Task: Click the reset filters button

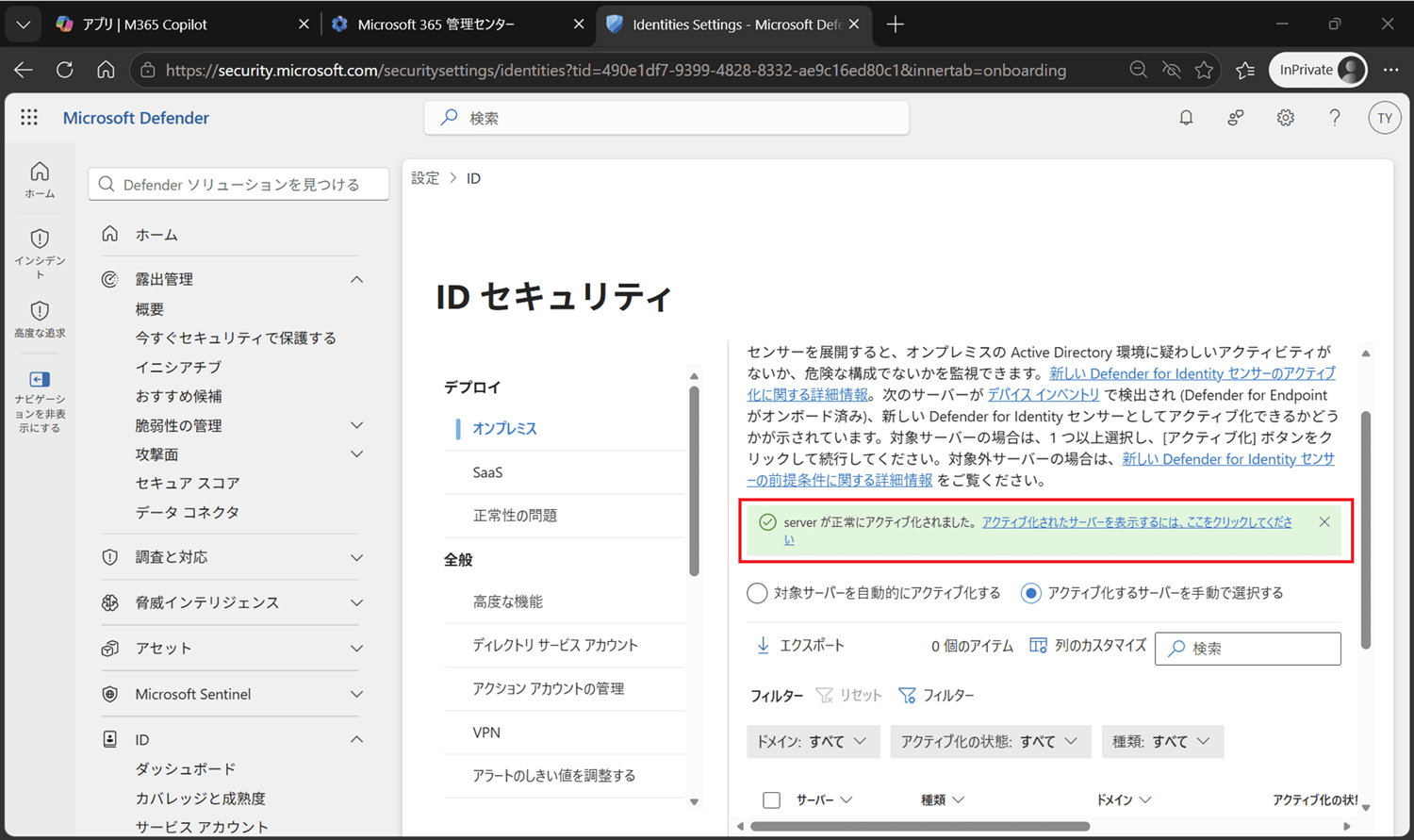Action: (848, 696)
